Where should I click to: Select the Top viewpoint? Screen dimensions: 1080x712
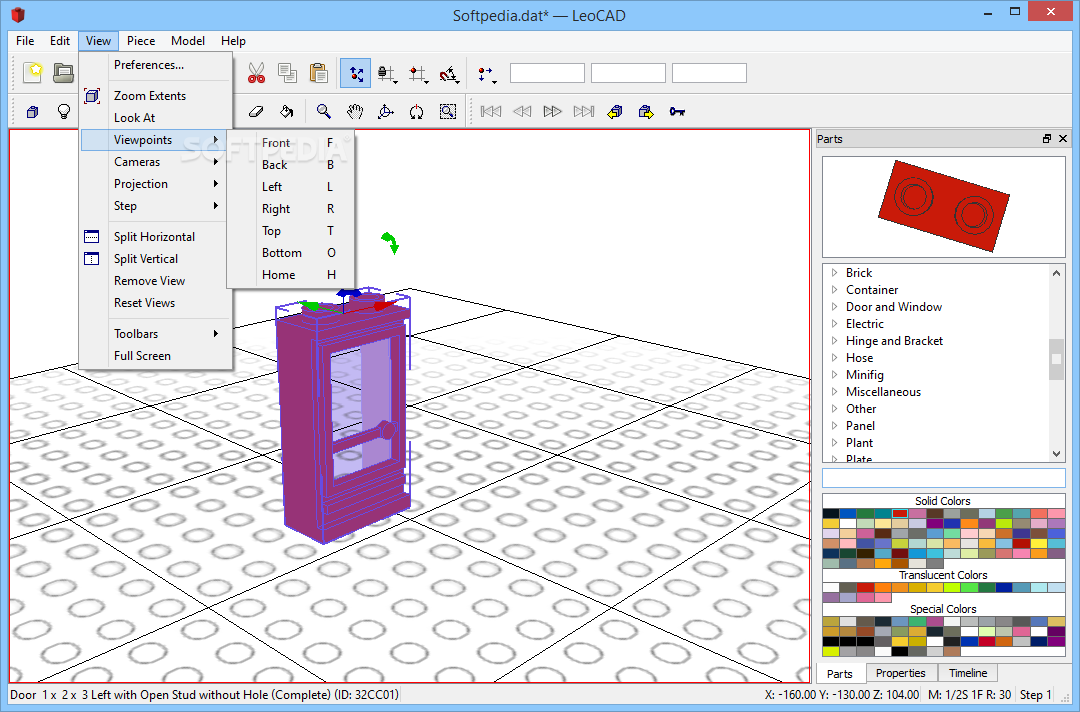291,231
